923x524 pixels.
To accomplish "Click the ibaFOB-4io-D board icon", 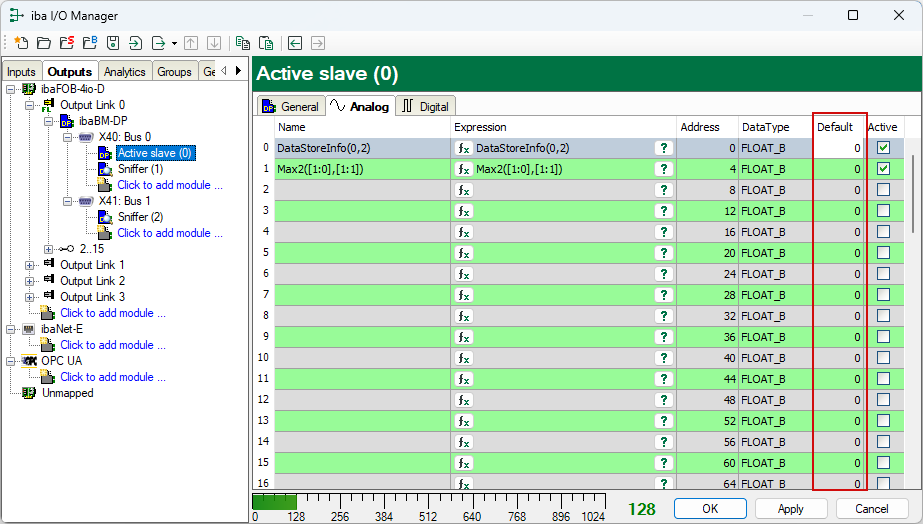I will coord(29,89).
